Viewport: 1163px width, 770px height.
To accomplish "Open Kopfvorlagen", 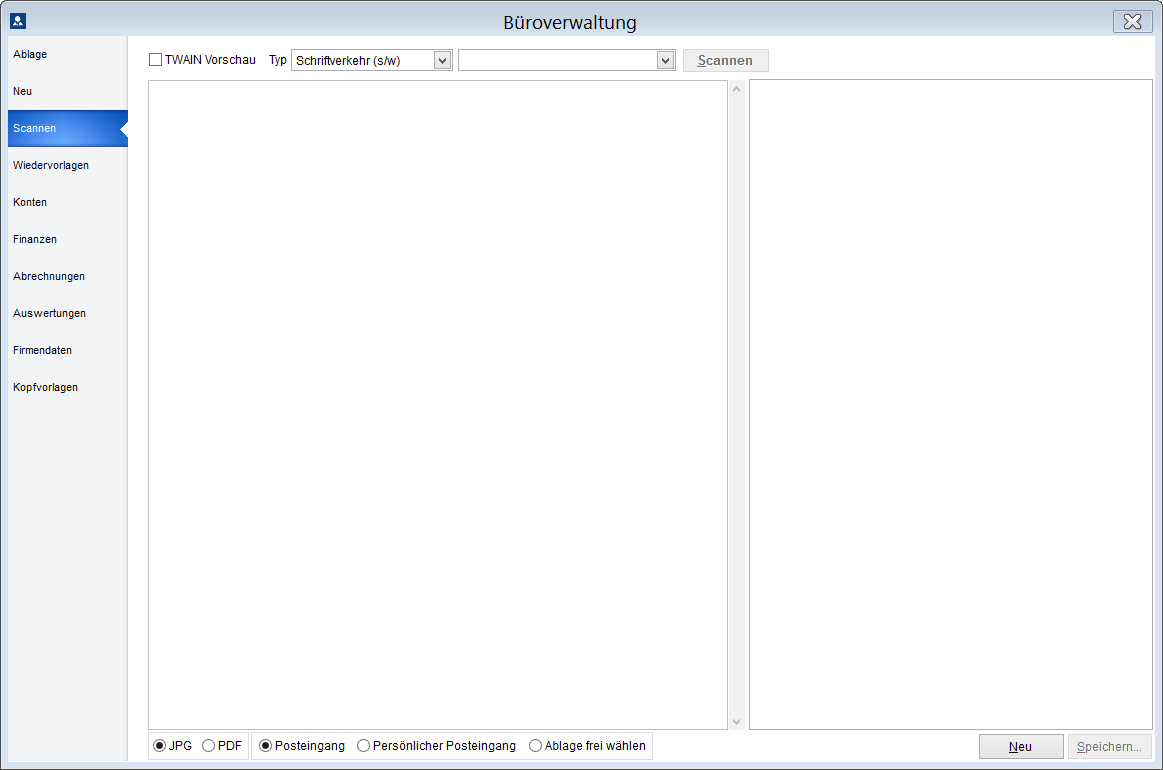I will [67, 387].
